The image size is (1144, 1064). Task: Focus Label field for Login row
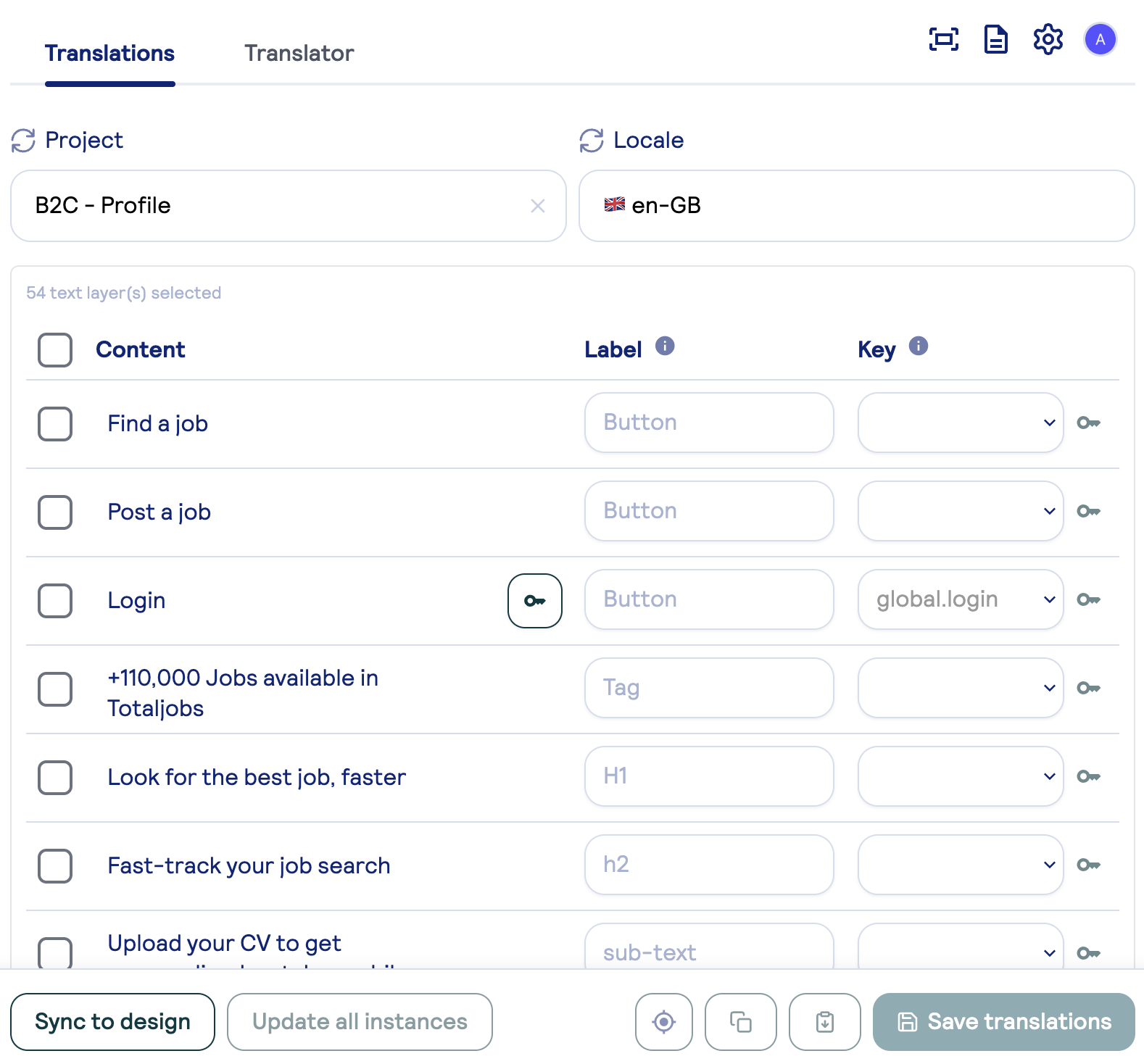point(709,599)
